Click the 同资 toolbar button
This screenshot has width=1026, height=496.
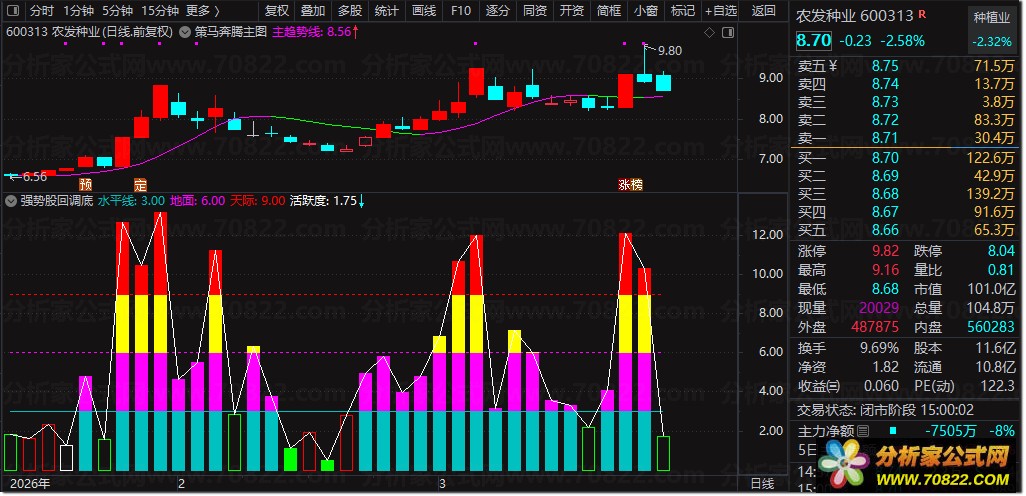click(x=535, y=10)
